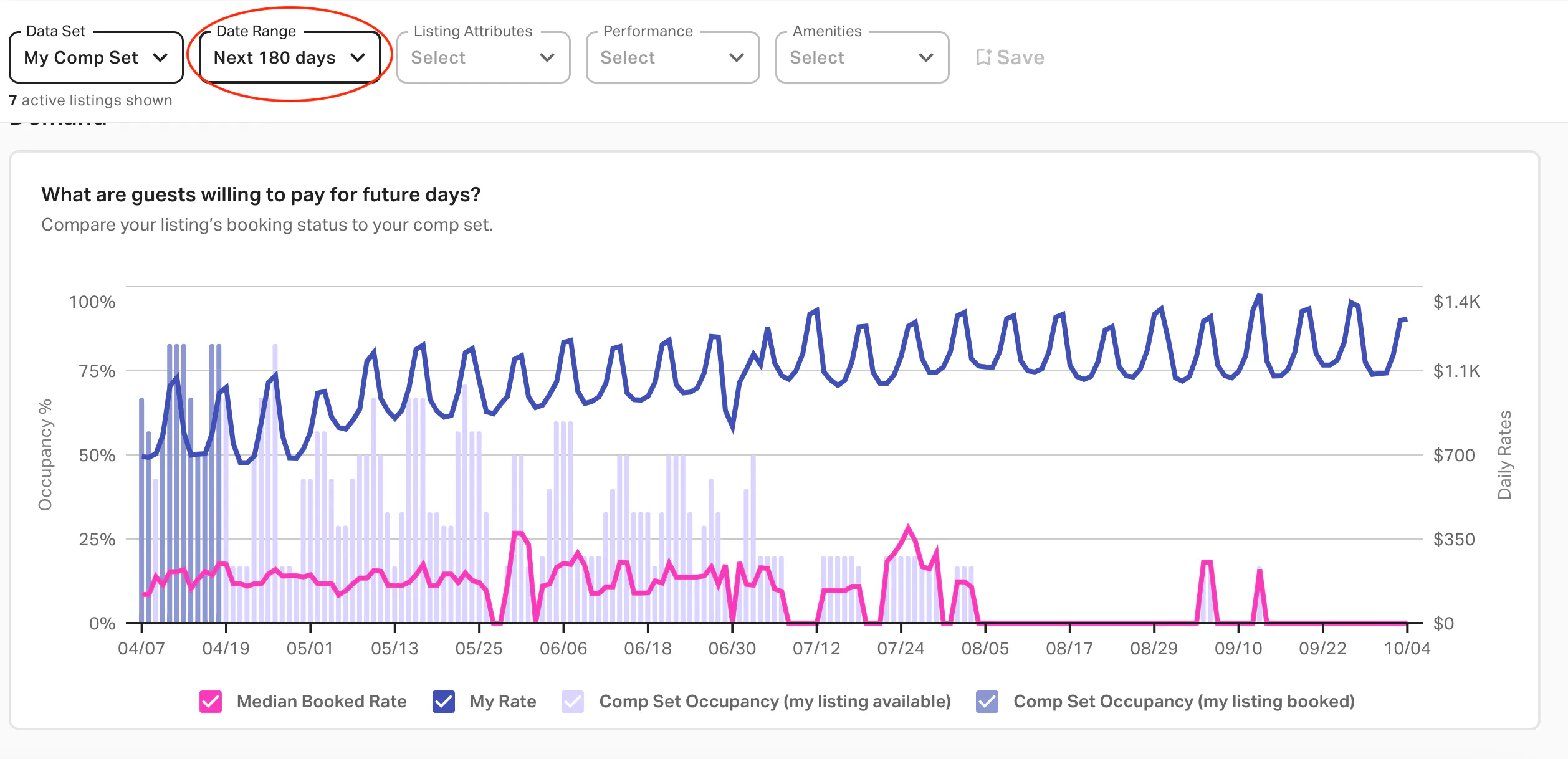1568x759 pixels.
Task: Click the $1.4K daily rate axis label
Action: pyautogui.click(x=1456, y=302)
